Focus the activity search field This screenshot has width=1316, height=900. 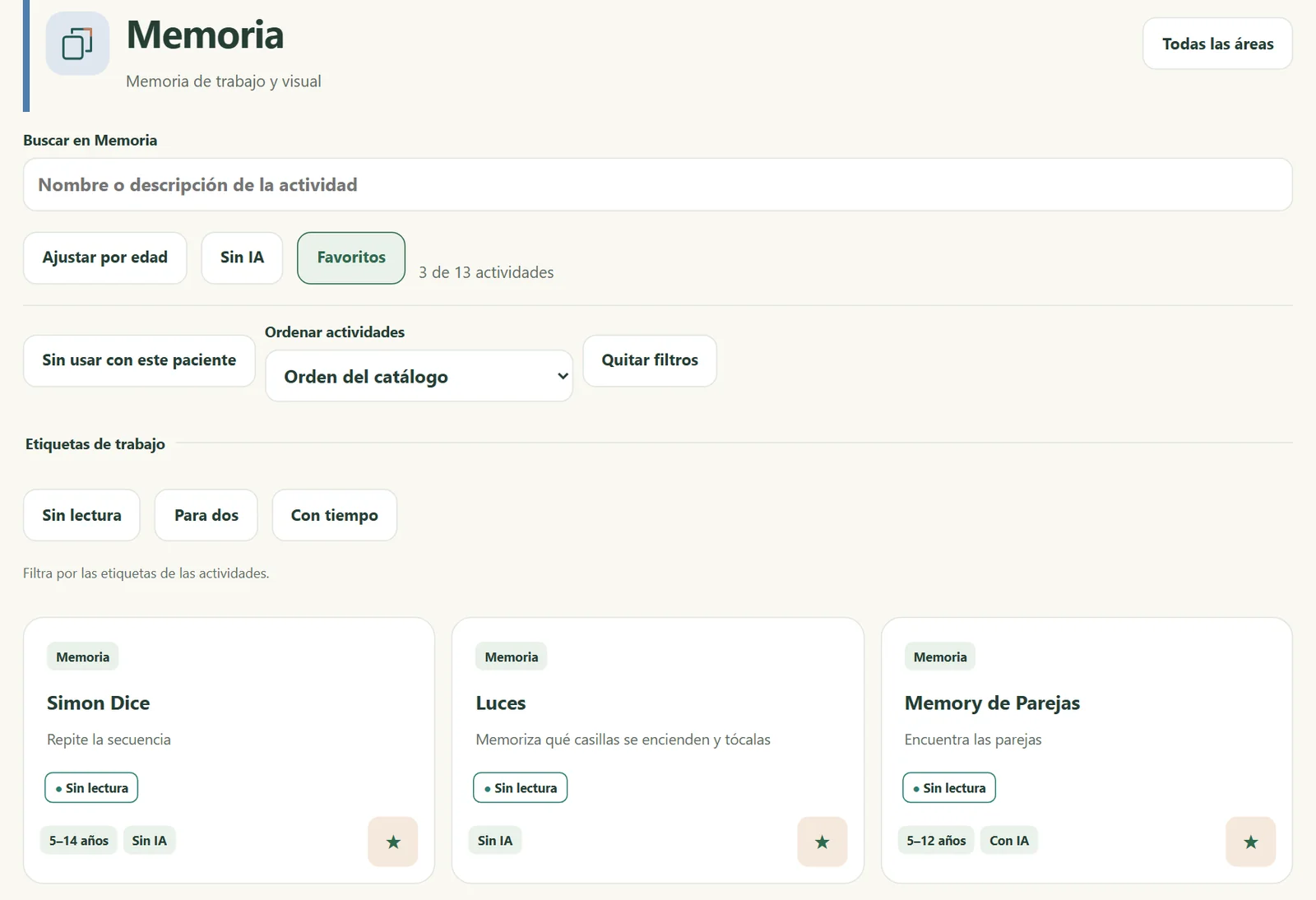pyautogui.click(x=658, y=184)
